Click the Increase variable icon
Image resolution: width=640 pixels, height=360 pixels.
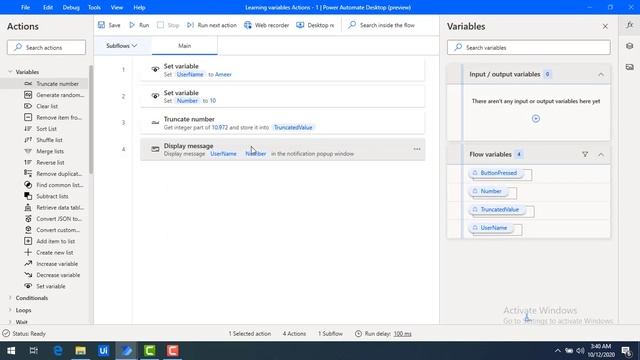[28, 264]
